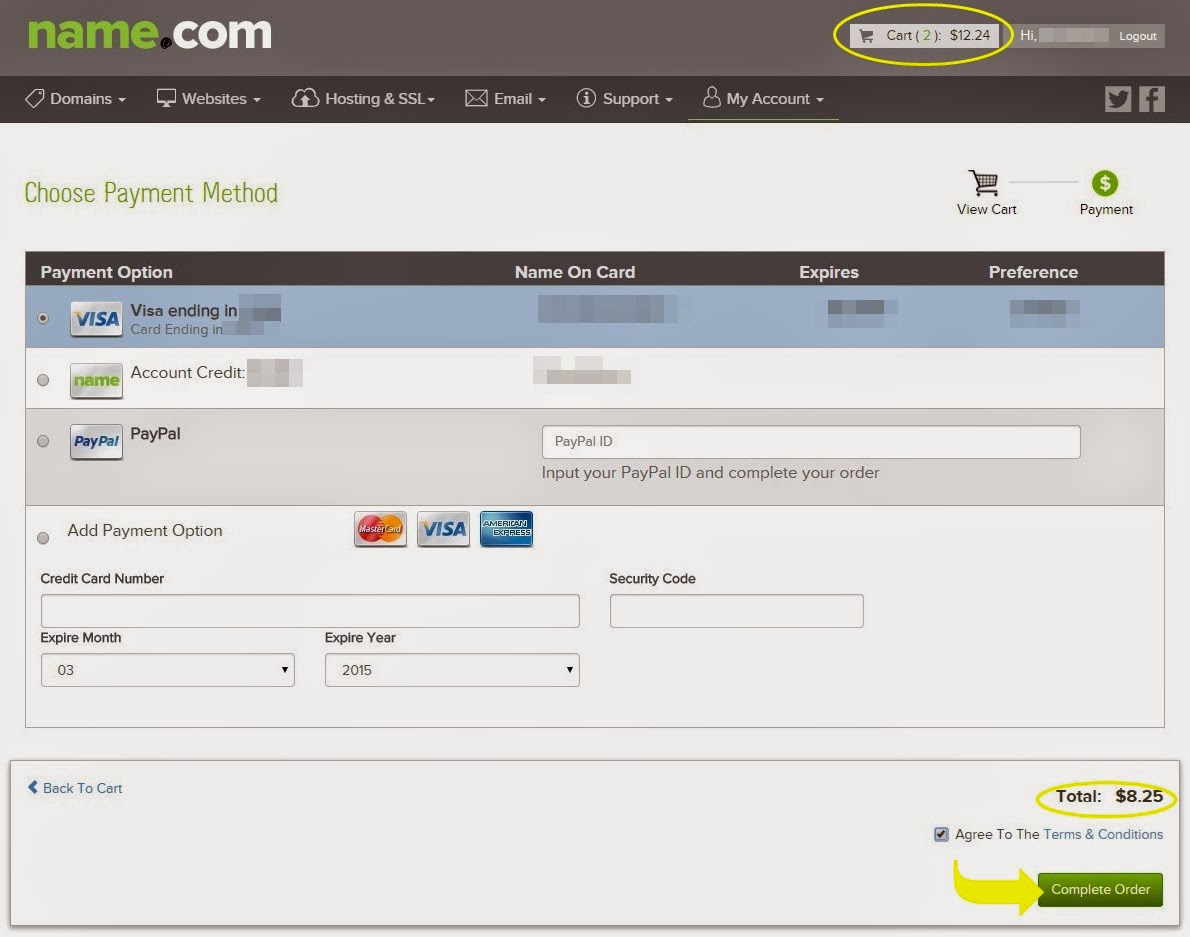Click the Logout button
The height and width of the screenshot is (937, 1190).
[x=1138, y=36]
